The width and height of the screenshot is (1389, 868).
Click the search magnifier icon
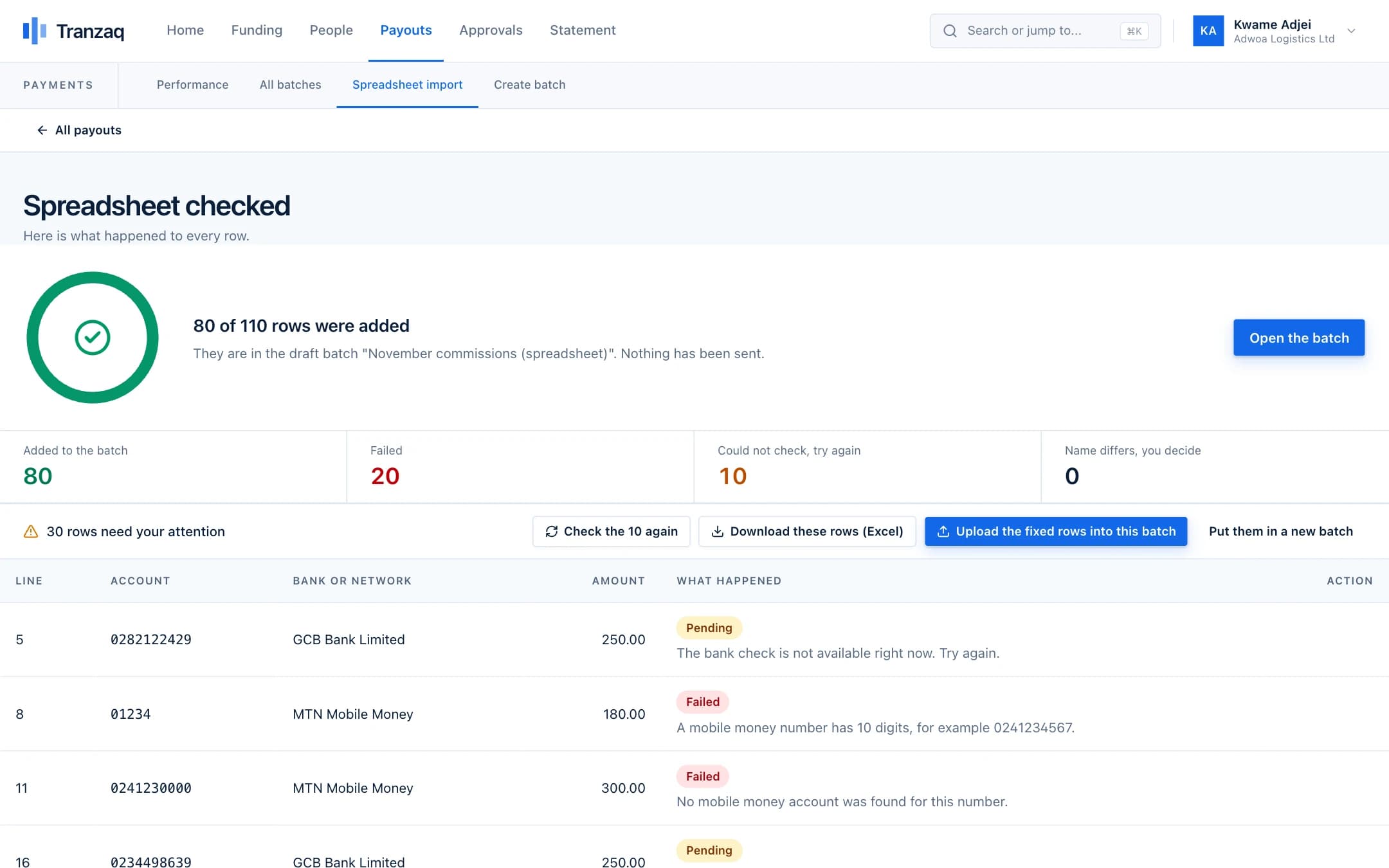click(x=950, y=31)
